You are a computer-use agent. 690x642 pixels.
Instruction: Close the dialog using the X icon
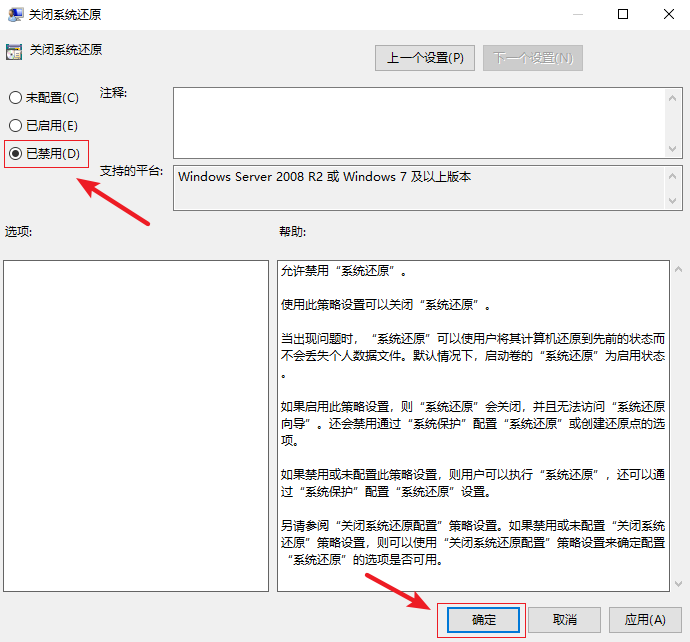pos(667,15)
